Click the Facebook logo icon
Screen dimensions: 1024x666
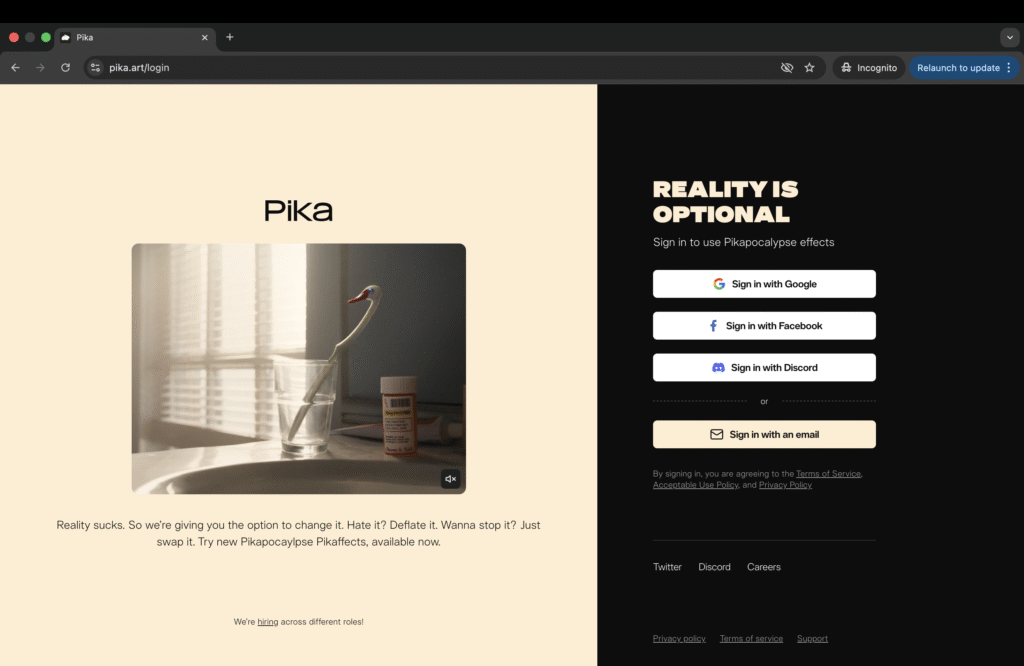tap(714, 325)
